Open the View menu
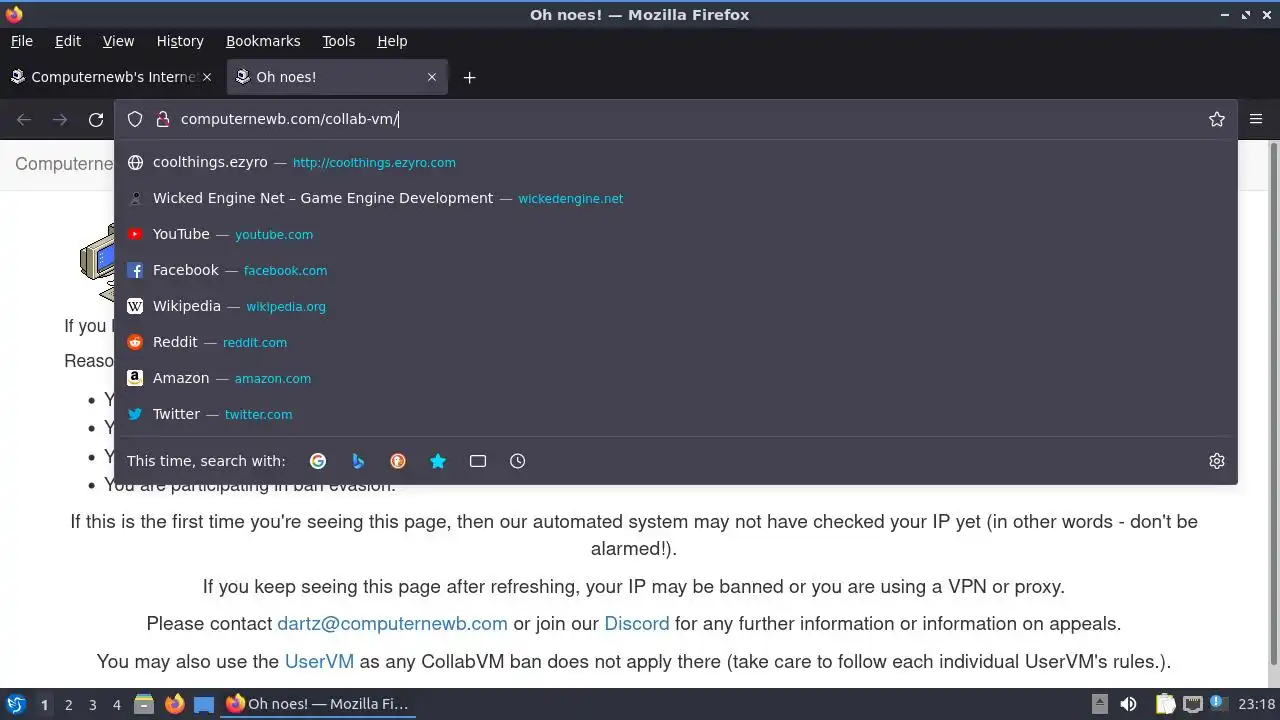This screenshot has width=1280, height=720. [118, 41]
